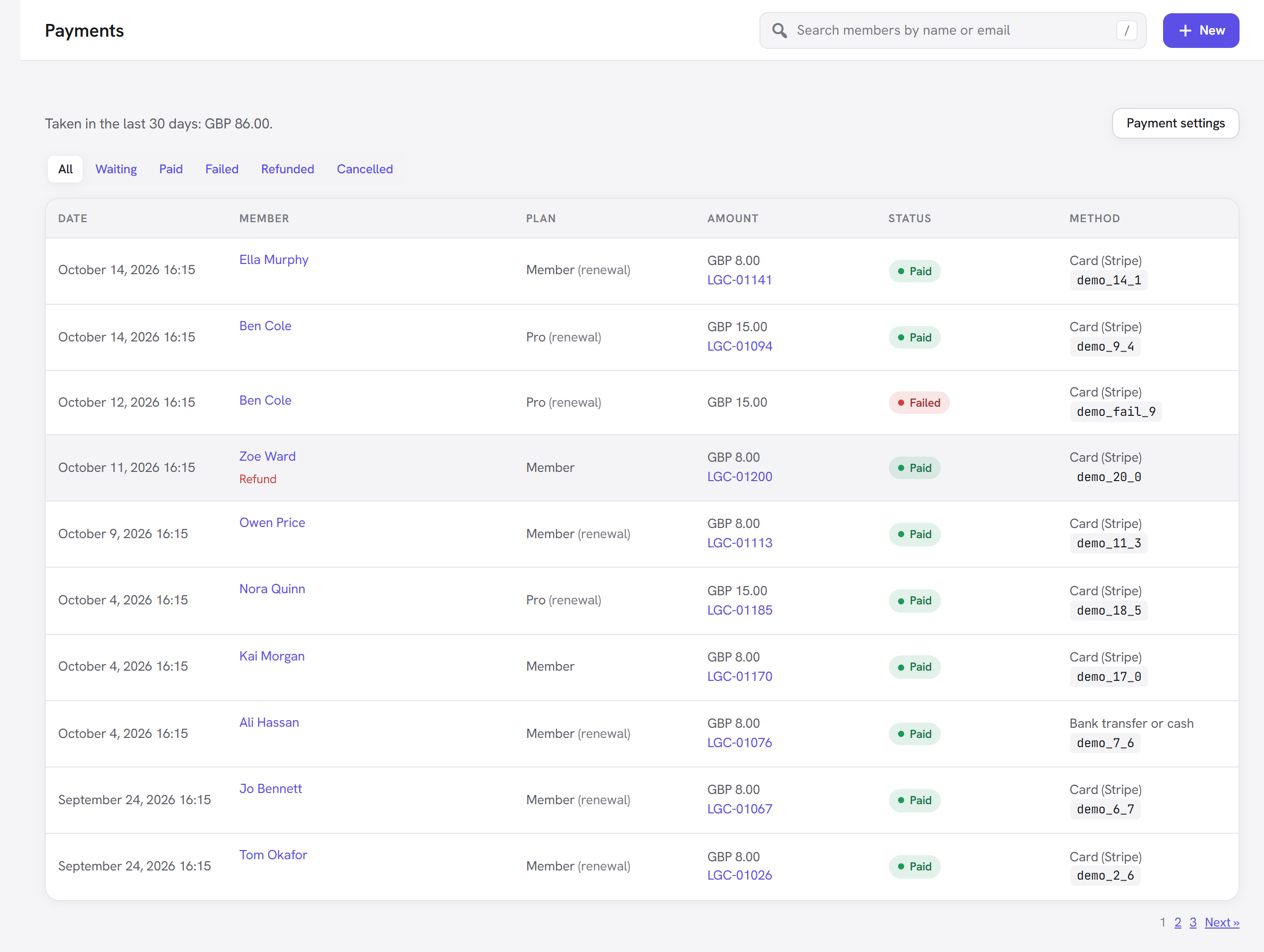Click the slash shortcut key badge
Viewport: 1264px width, 952px height.
(1126, 30)
